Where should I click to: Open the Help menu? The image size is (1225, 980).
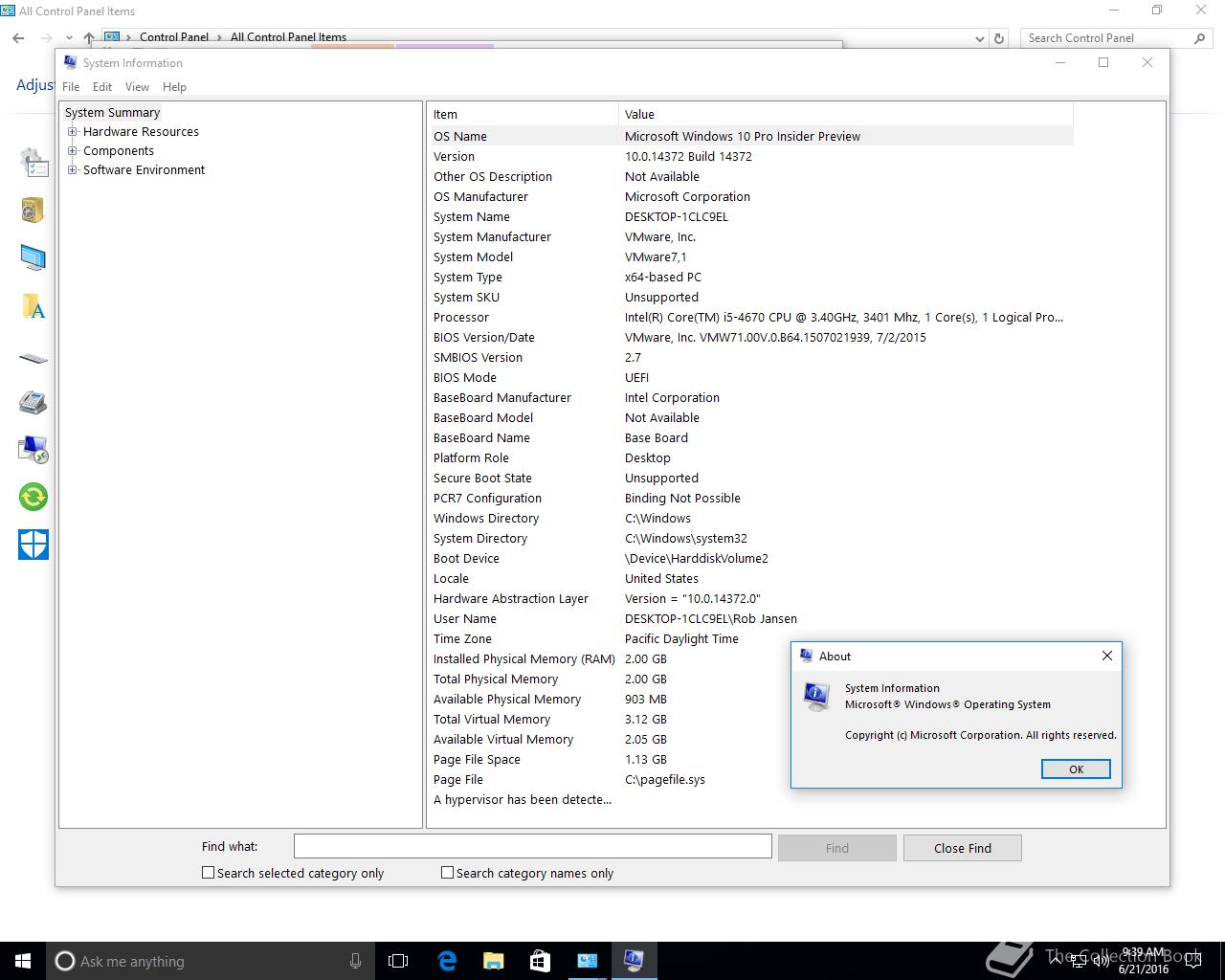(174, 87)
